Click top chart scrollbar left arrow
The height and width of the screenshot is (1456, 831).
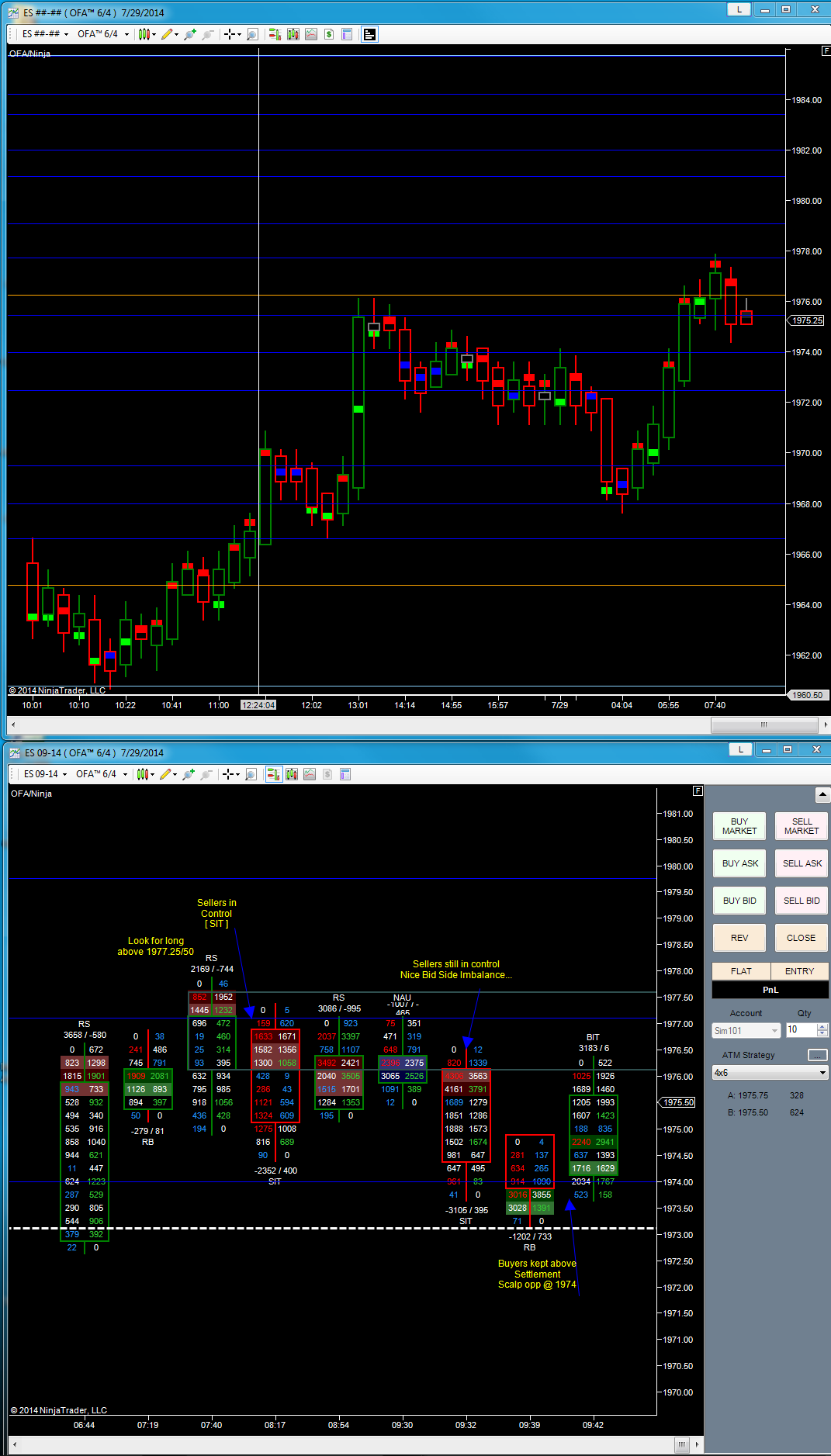[12, 725]
